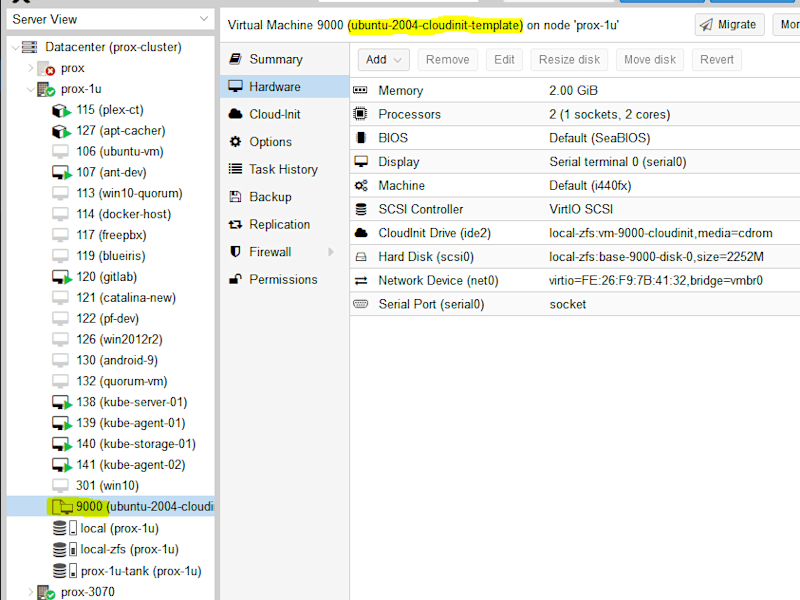800x600 pixels.
Task: Click the Memory row icon
Action: coord(360,90)
